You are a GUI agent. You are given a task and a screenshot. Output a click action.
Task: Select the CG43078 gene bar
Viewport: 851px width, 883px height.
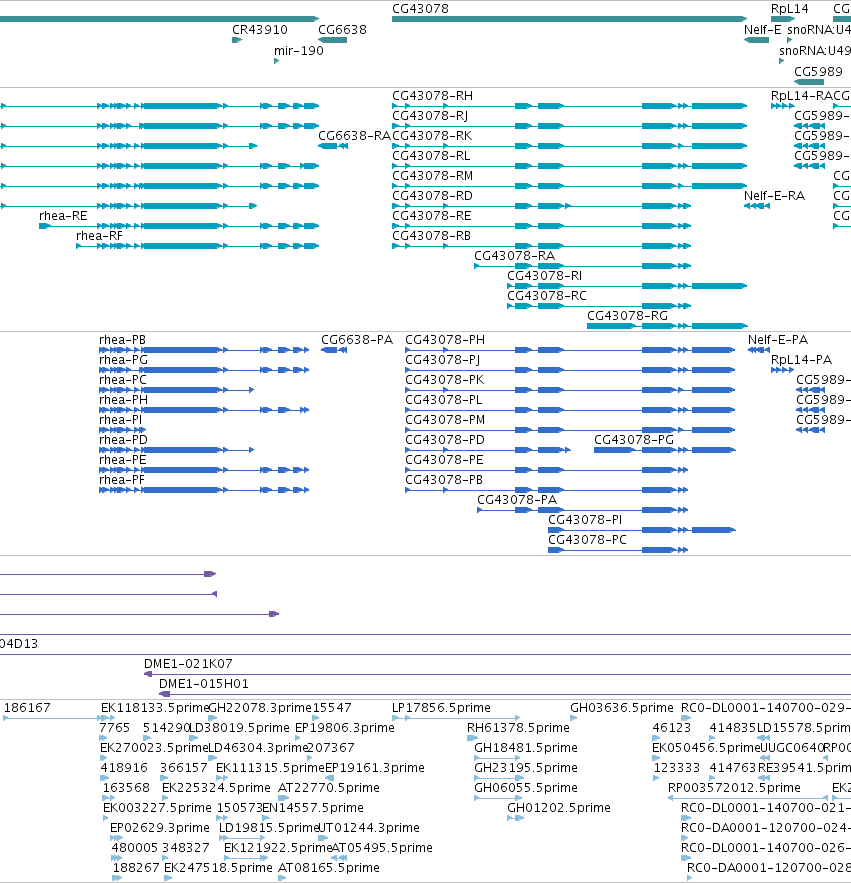tap(569, 19)
